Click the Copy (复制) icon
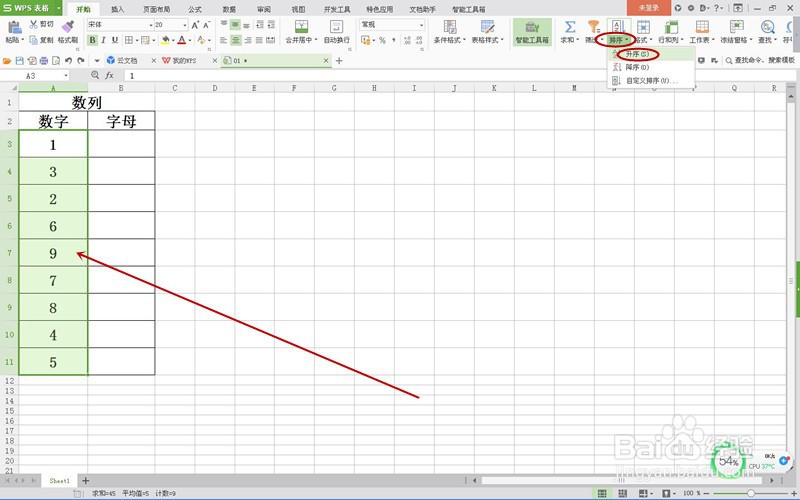 34,40
